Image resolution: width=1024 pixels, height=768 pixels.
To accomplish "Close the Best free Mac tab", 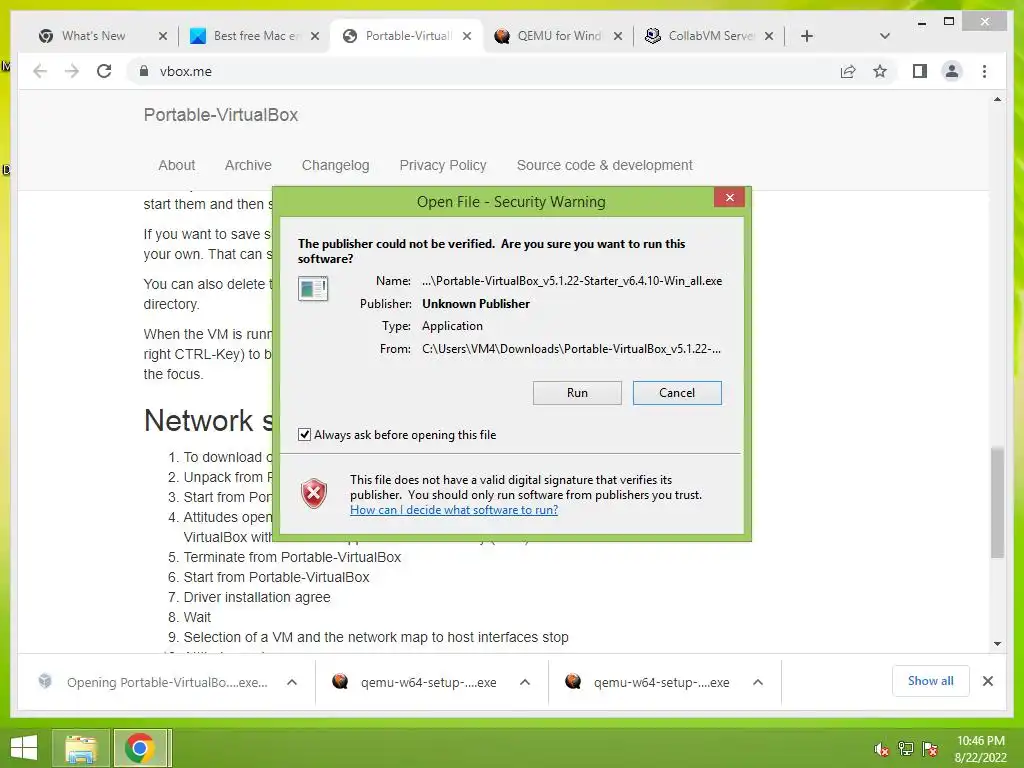I will pyautogui.click(x=315, y=37).
